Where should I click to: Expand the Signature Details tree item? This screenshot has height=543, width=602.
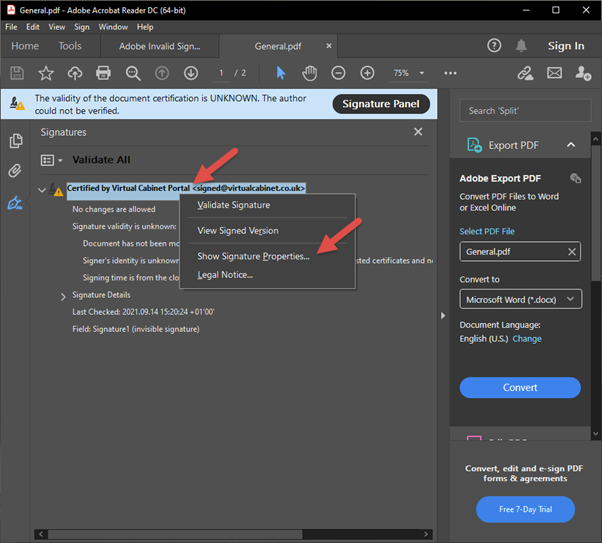pos(63,296)
